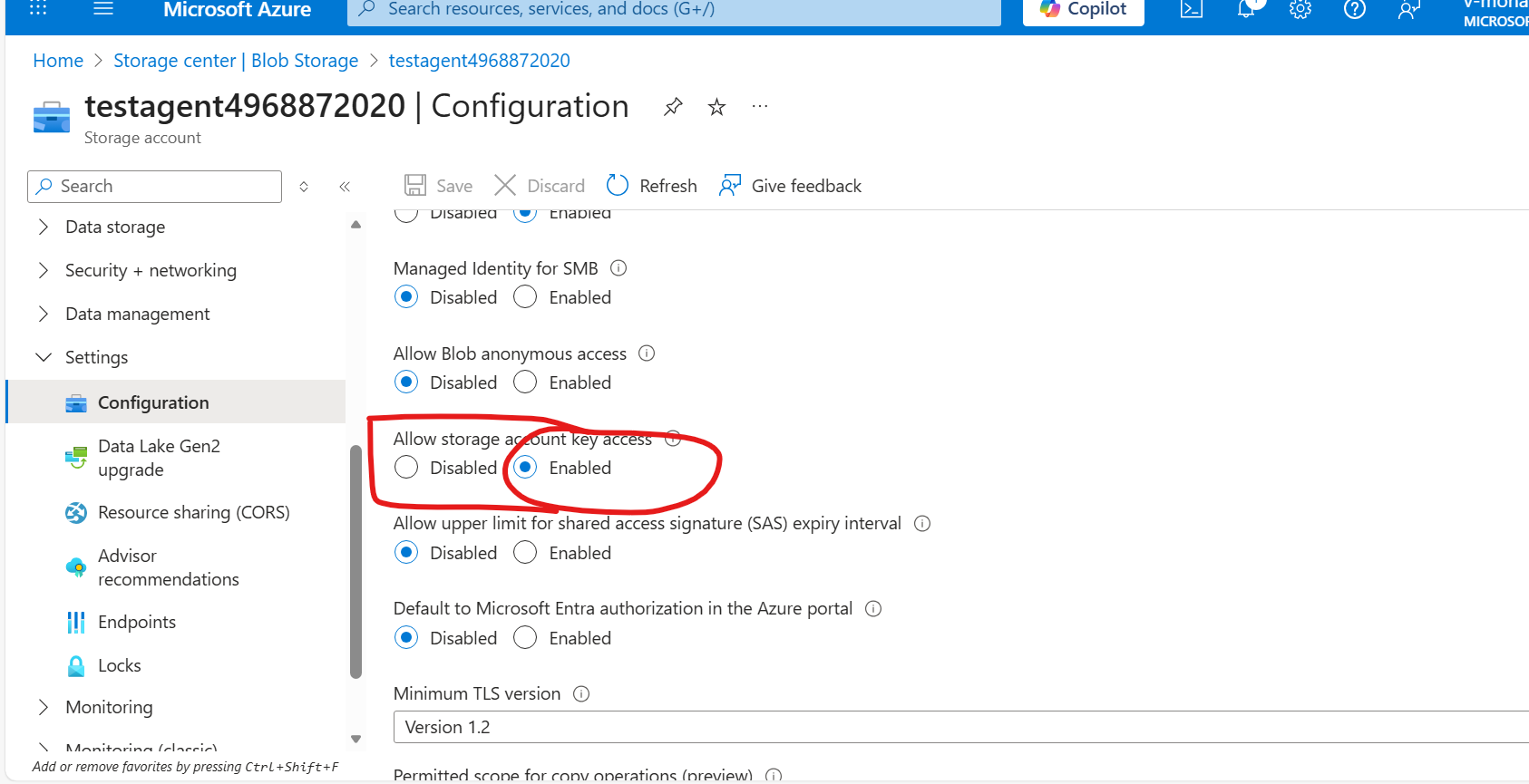Expand the Data storage menu group
The height and width of the screenshot is (784, 1529).
pos(44,227)
